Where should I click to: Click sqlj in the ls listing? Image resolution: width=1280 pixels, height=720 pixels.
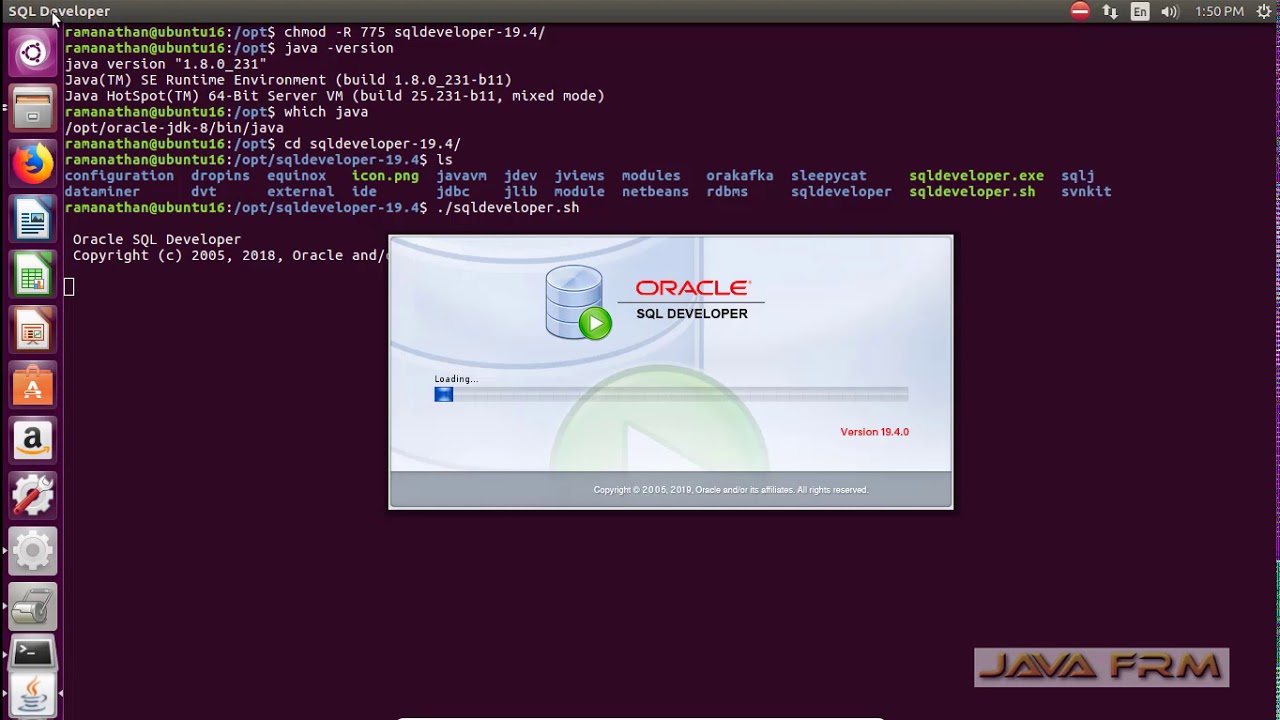pos(1077,176)
